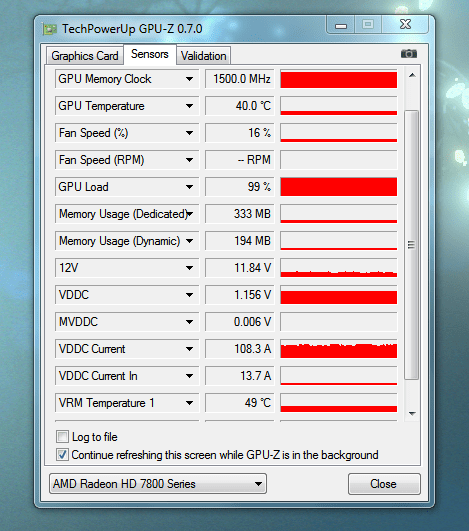Image resolution: width=469 pixels, height=531 pixels.
Task: Click the 194 MB memory value
Action: point(239,241)
